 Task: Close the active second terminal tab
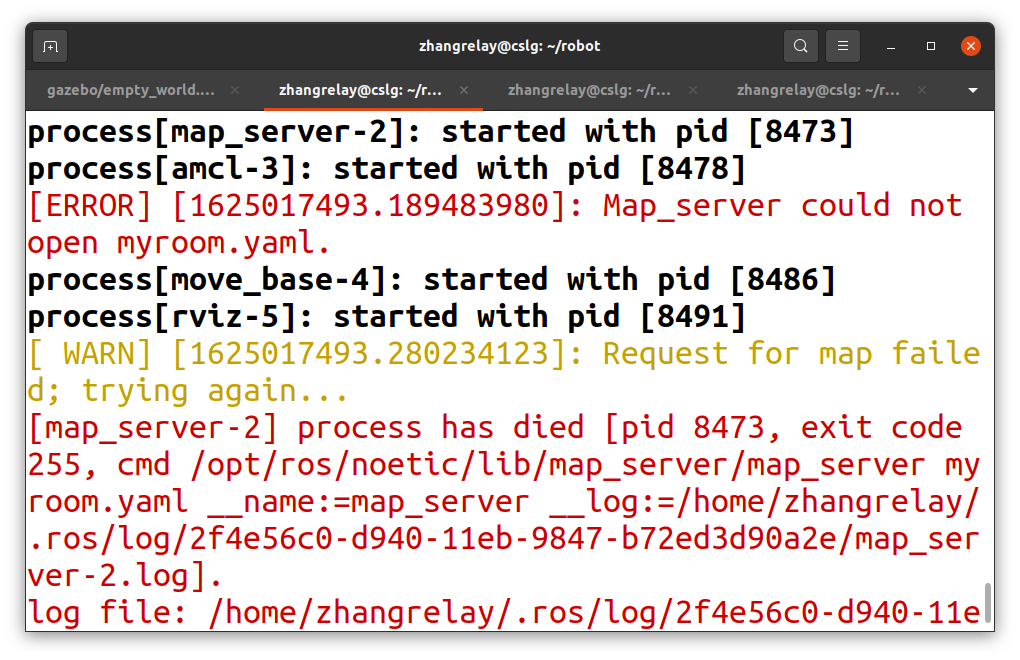pos(464,90)
